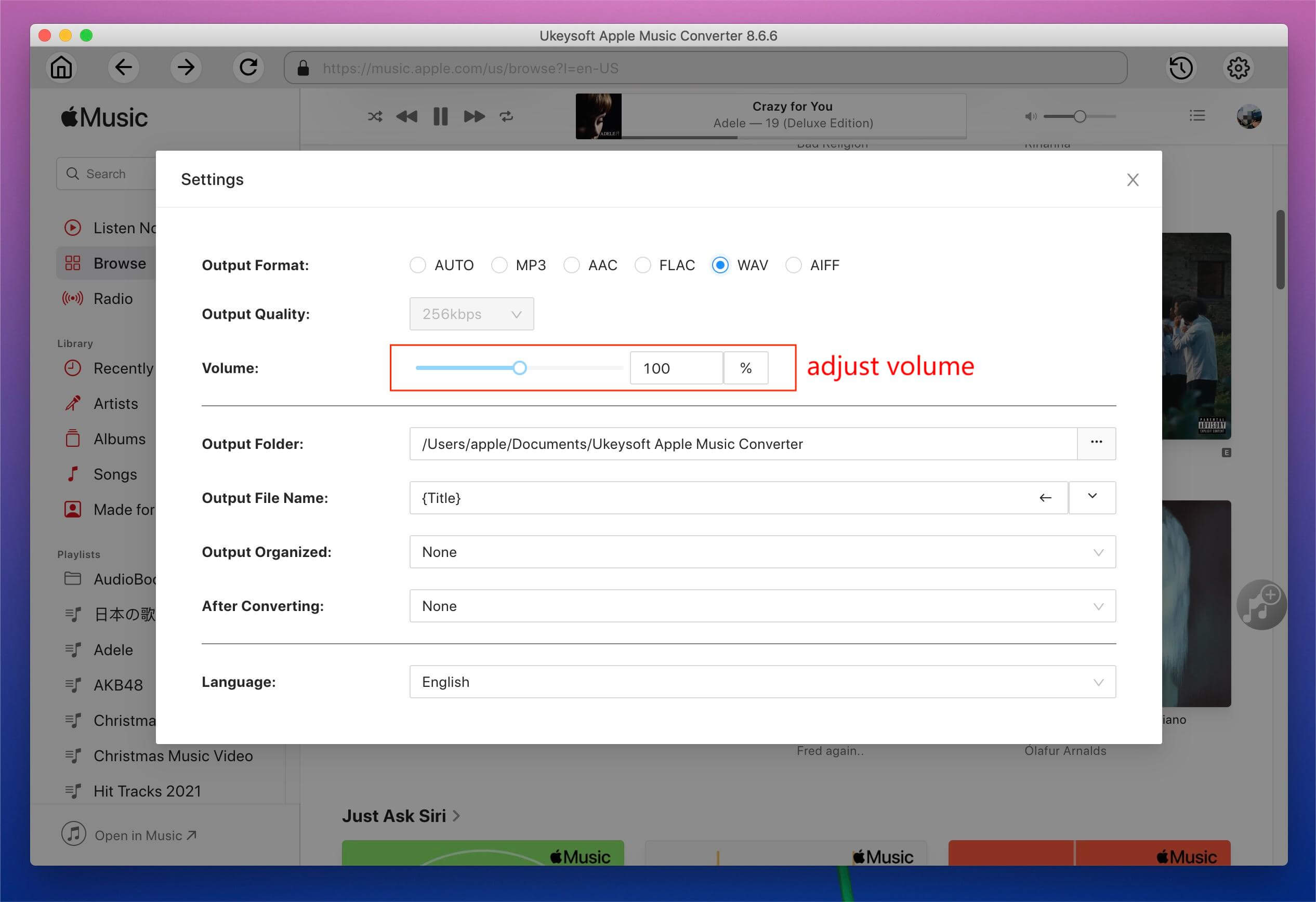Click the queue/playlist view icon

point(1198,116)
